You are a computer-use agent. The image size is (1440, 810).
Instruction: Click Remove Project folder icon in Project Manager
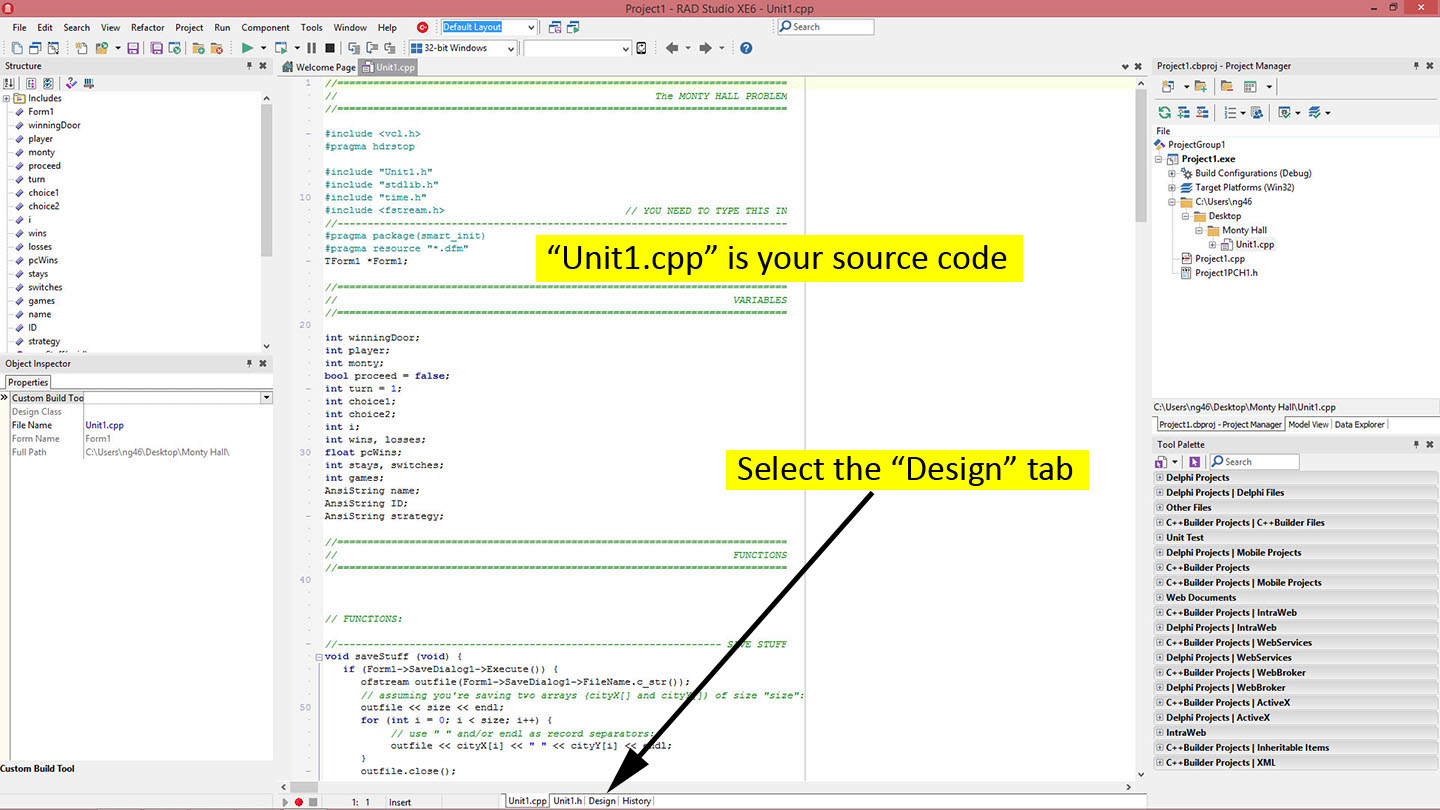pos(1227,86)
